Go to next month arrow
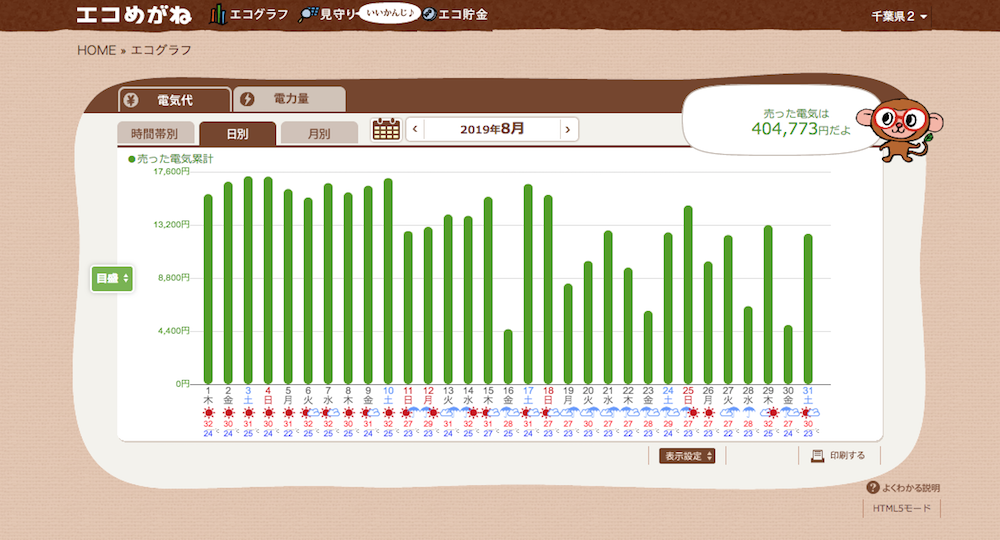 (x=567, y=129)
